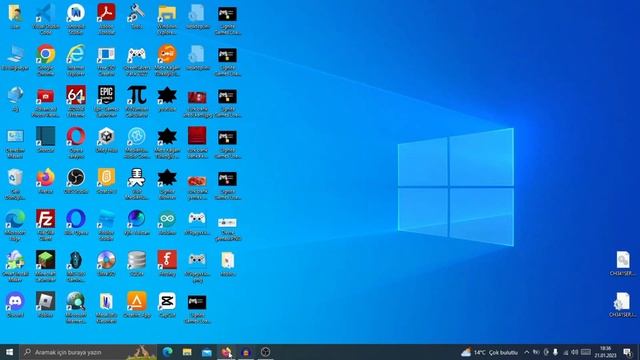Image resolution: width=640 pixels, height=360 pixels.
Task: Select the Microsoft Edge desktop shortcut
Action: [15, 224]
